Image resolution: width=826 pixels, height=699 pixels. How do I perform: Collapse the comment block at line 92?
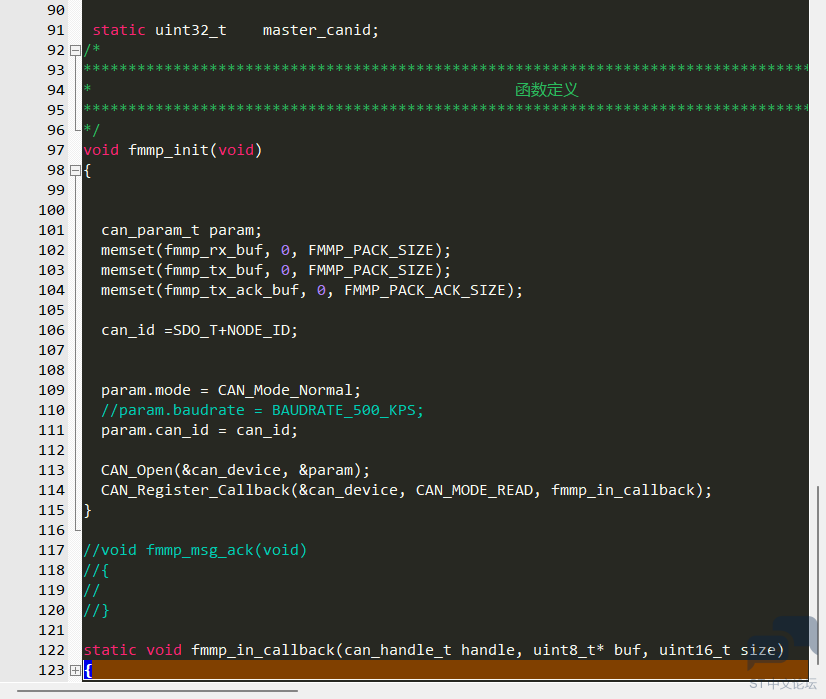point(75,51)
